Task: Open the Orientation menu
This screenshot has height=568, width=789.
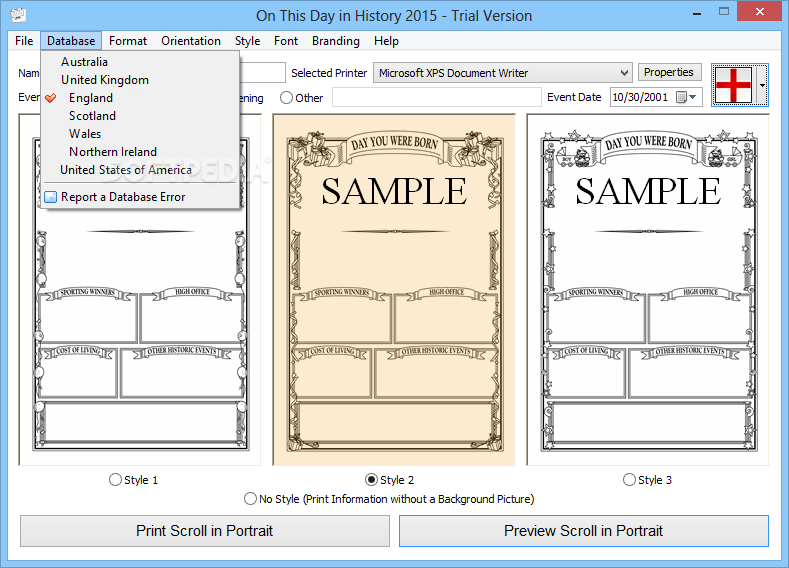Action: click(191, 41)
